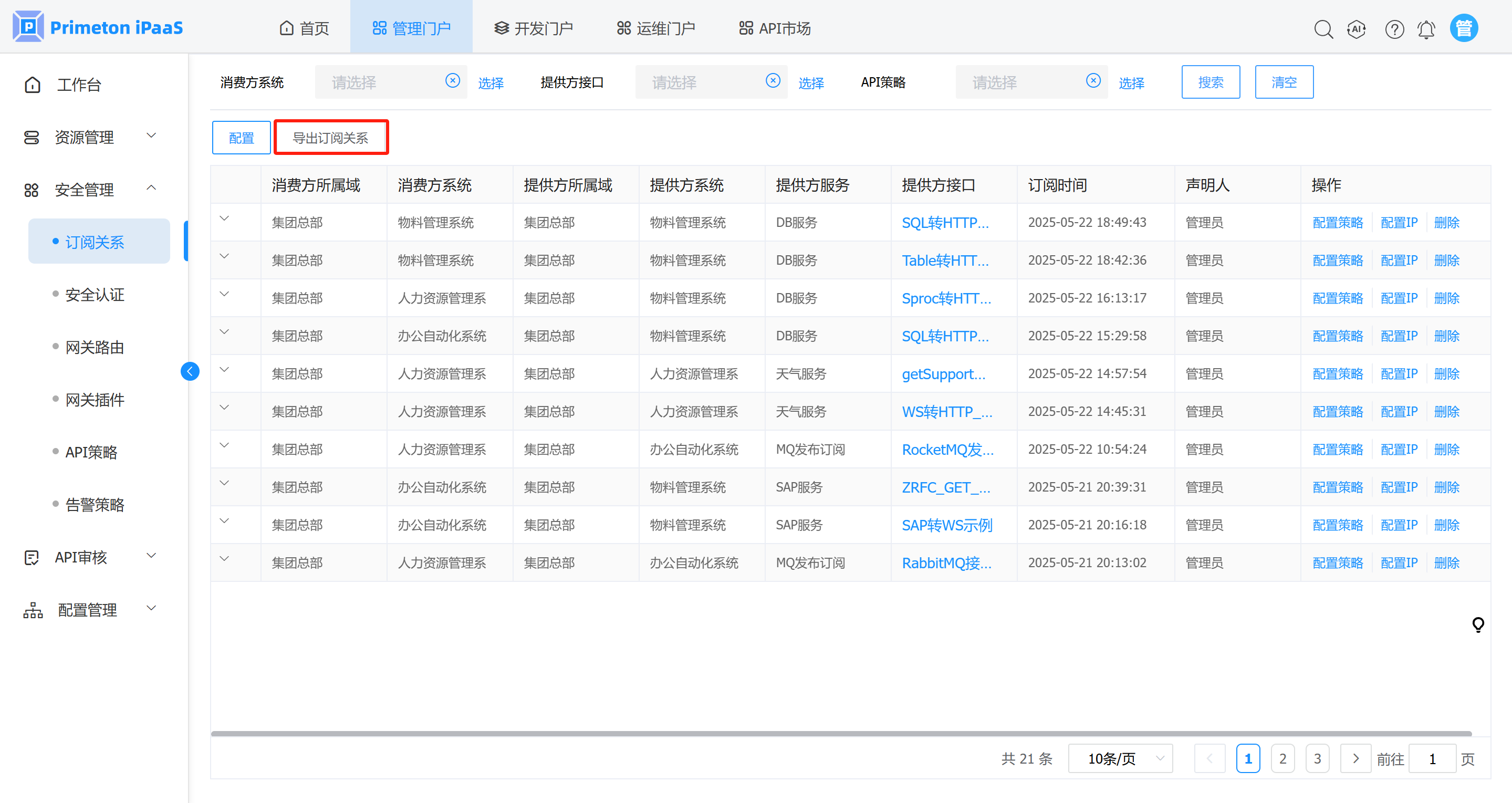Viewport: 1512px width, 803px height.
Task: Collapse sidebar with blue arrow button
Action: tap(190, 371)
